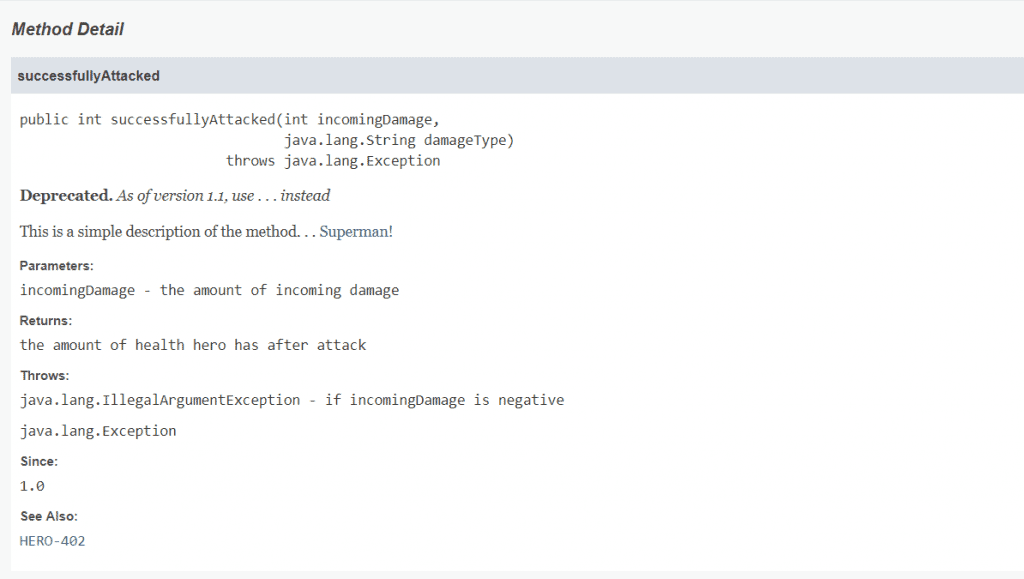Click the Since: label
Screen dimensions: 1024x579
pyautogui.click(x=39, y=462)
